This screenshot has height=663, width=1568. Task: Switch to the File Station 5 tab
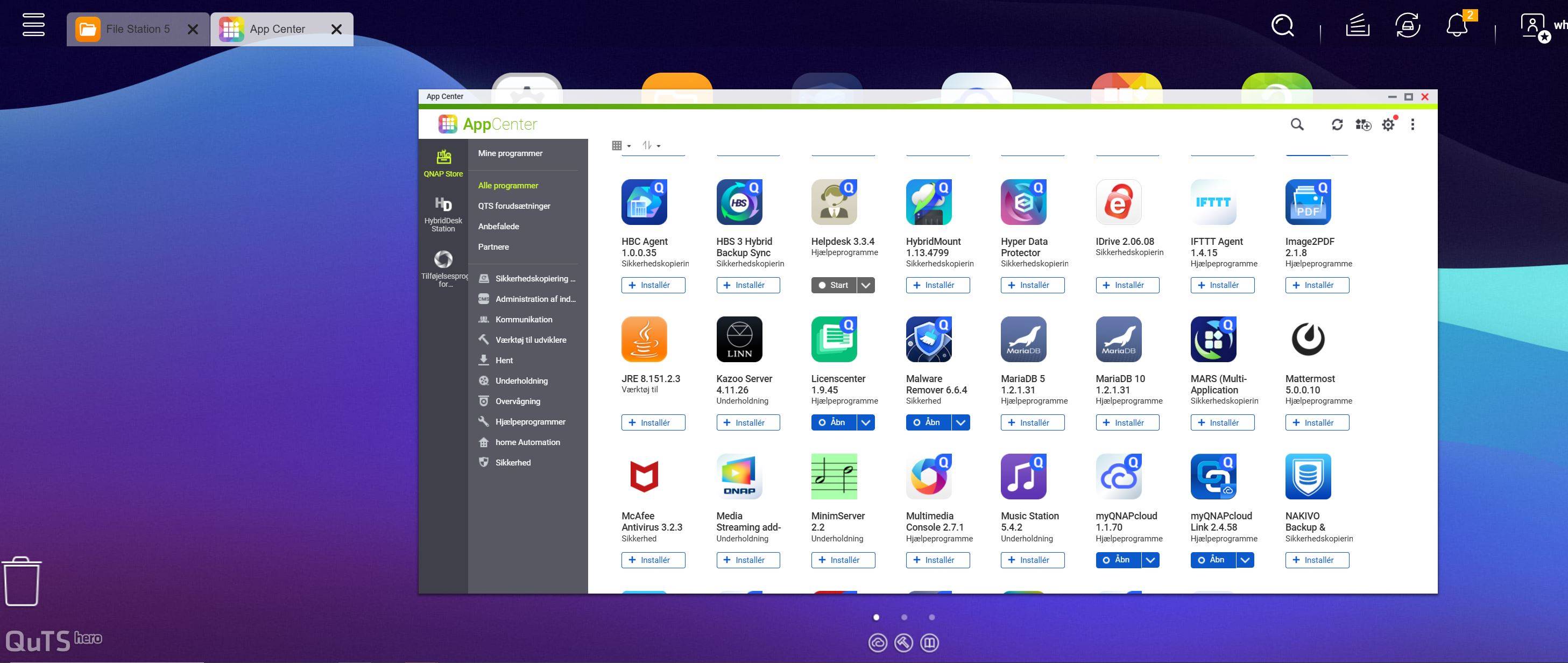point(138,29)
